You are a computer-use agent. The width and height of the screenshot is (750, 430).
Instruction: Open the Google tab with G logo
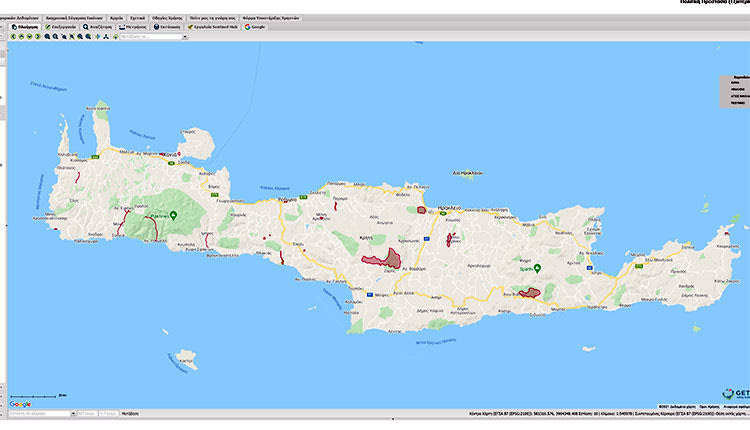tap(255, 27)
